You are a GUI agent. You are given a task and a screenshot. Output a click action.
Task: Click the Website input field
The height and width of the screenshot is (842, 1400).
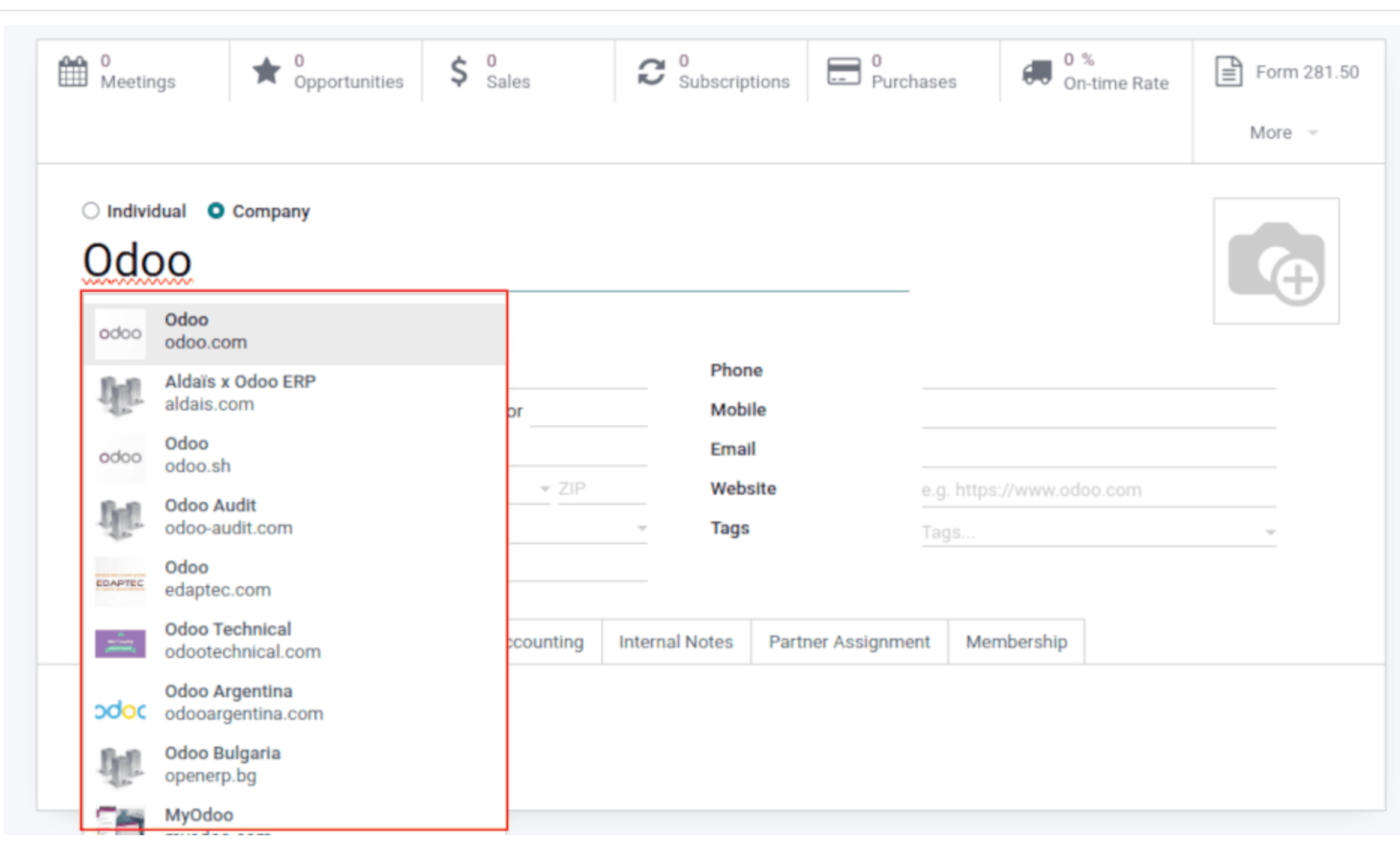coord(1099,489)
